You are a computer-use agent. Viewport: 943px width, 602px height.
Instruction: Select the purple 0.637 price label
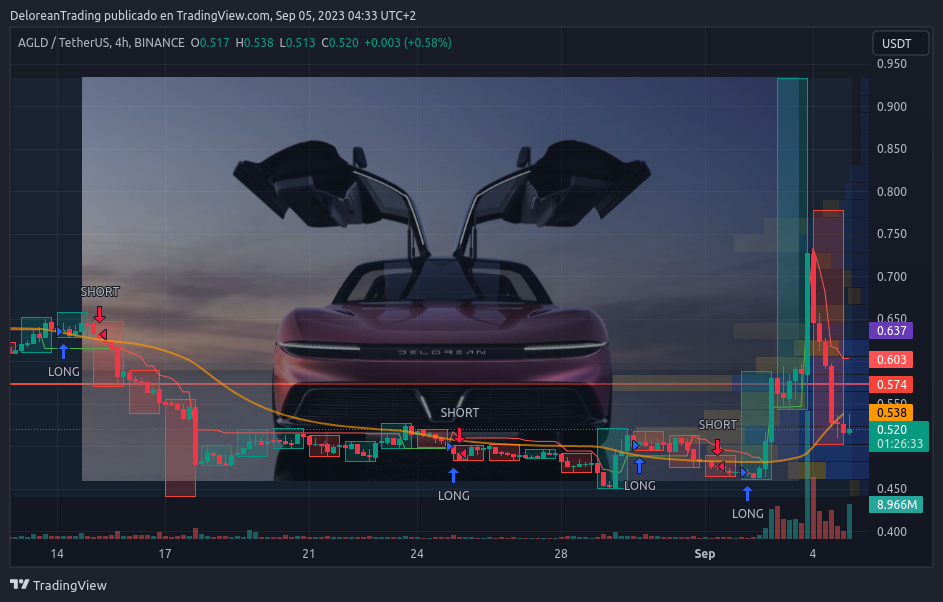tap(891, 330)
